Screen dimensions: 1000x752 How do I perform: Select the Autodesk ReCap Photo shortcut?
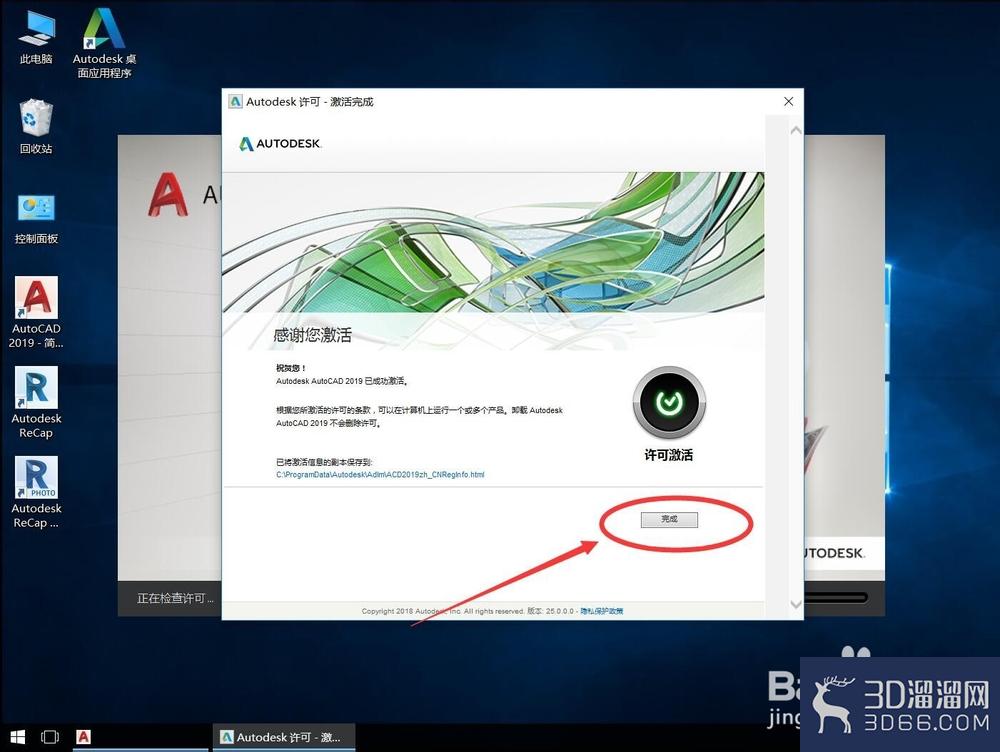36,492
